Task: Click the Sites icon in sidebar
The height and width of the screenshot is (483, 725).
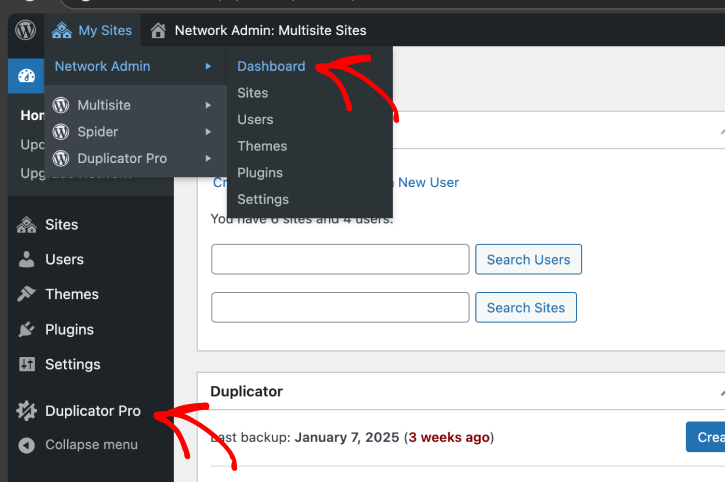Action: click(x=26, y=225)
